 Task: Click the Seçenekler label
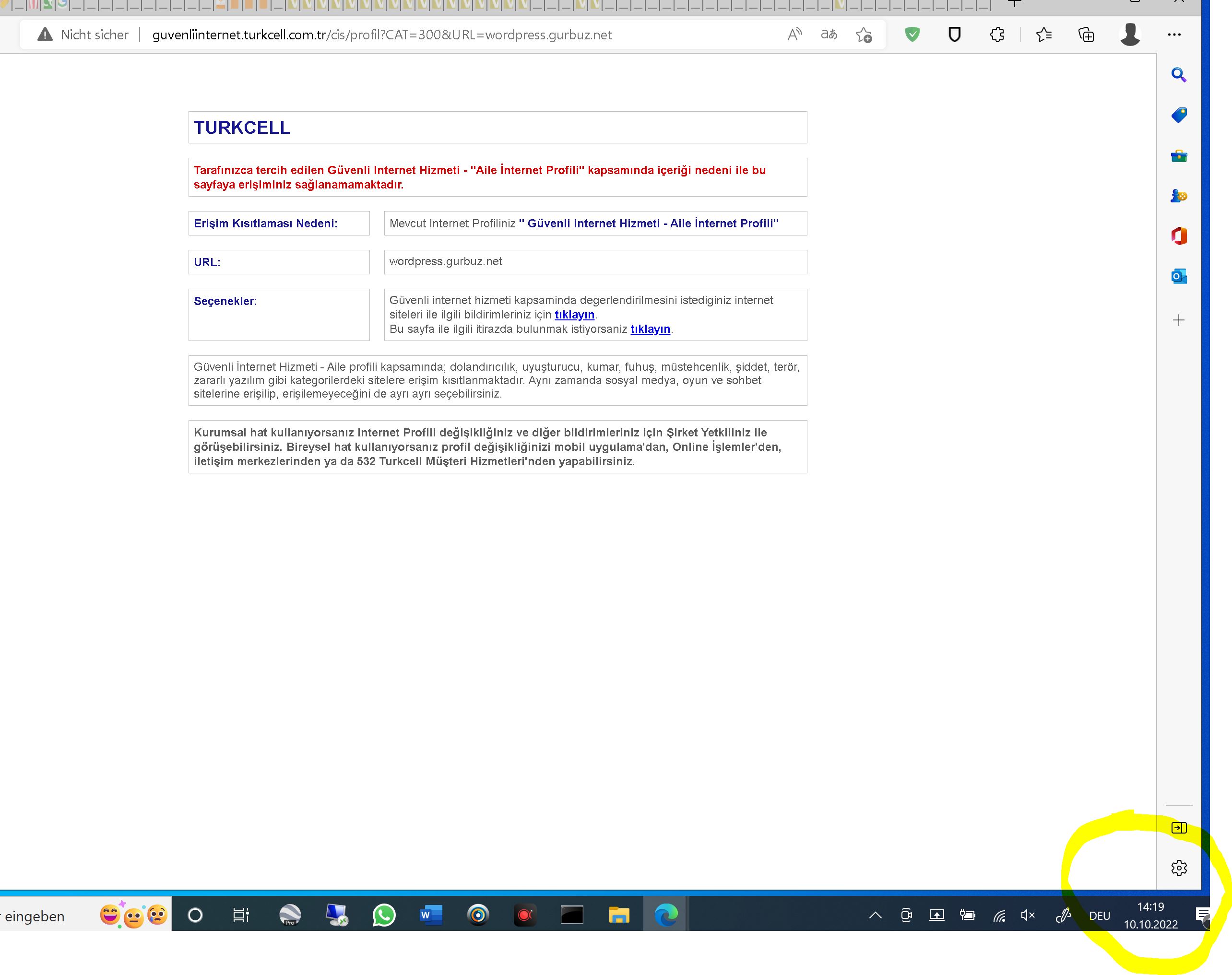coord(225,301)
